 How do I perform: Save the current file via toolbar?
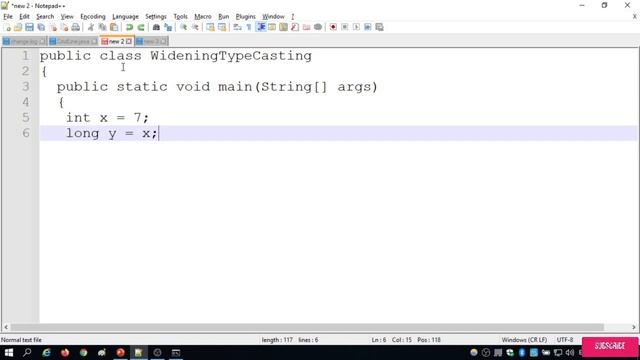click(29, 27)
